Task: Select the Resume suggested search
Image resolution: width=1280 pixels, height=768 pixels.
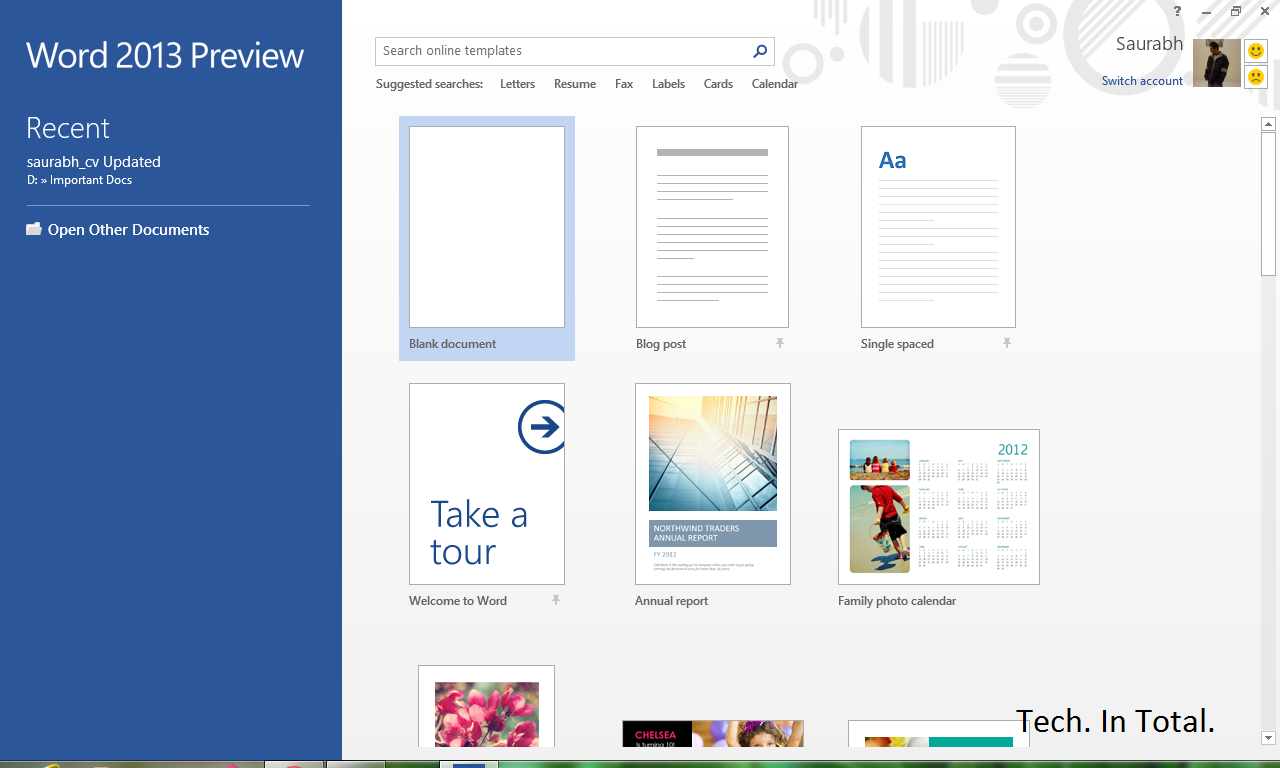Action: (574, 84)
